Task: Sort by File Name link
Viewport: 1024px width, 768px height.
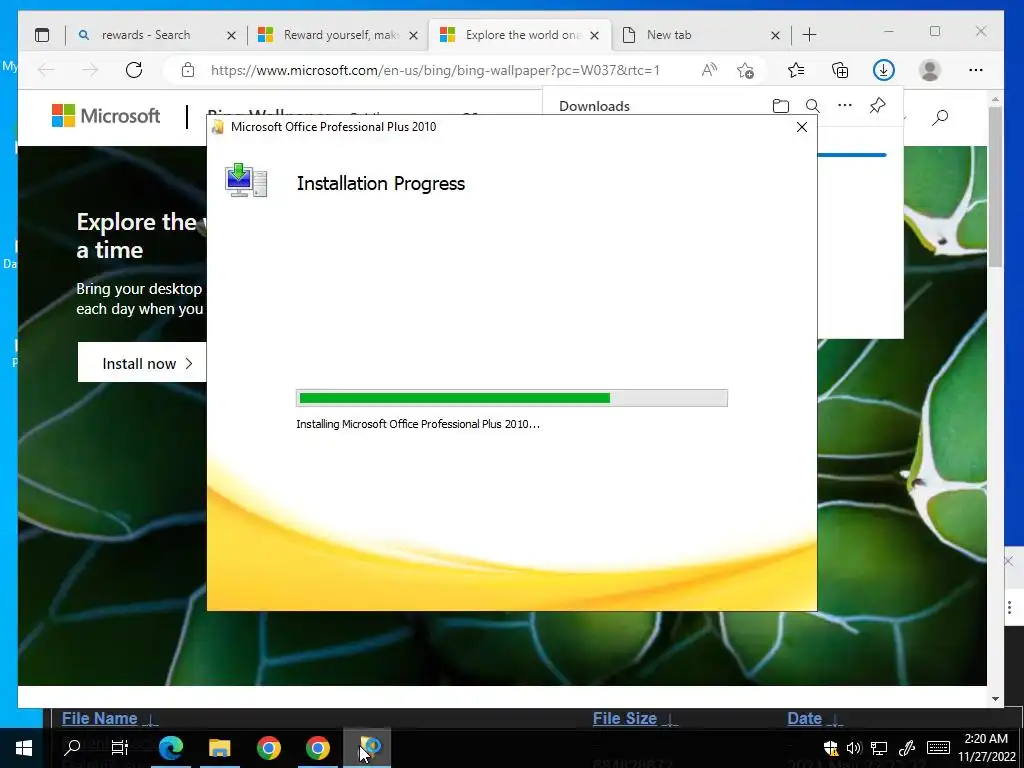Action: [x=99, y=718]
